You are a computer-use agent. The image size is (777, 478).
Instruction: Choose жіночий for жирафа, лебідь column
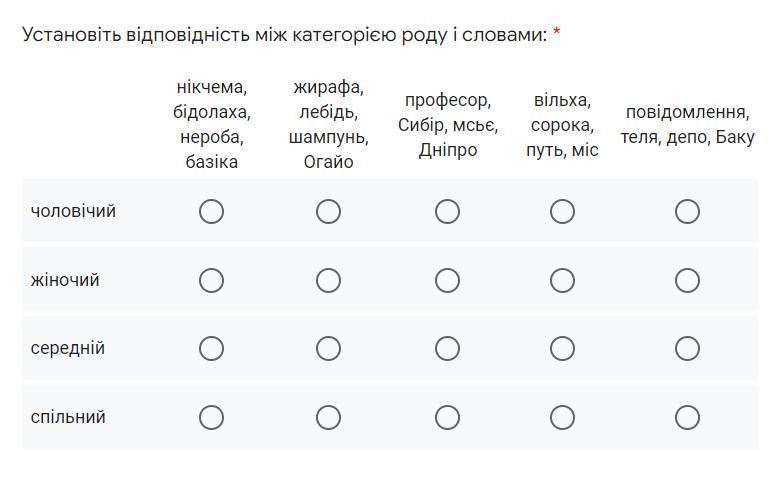(x=329, y=280)
